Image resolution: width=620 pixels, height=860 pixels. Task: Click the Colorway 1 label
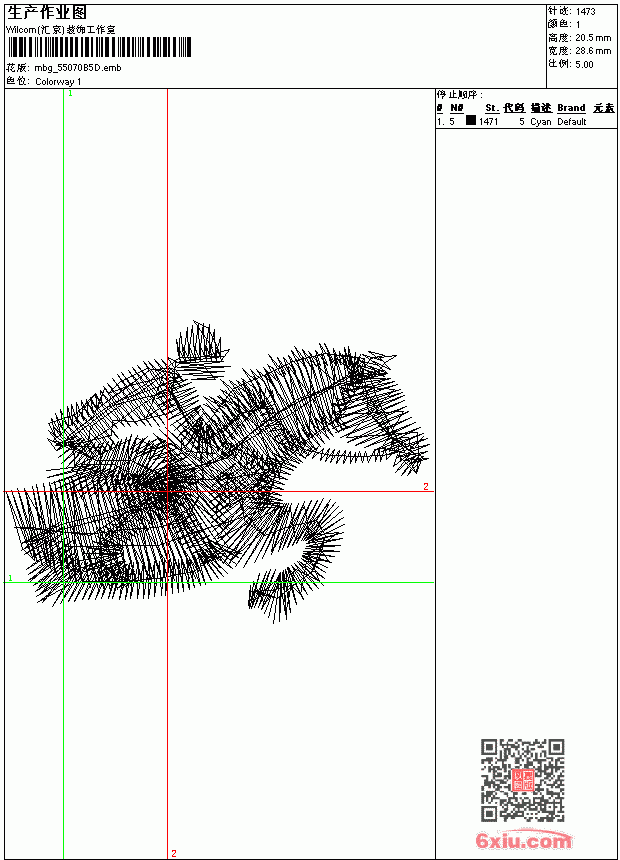click(58, 82)
